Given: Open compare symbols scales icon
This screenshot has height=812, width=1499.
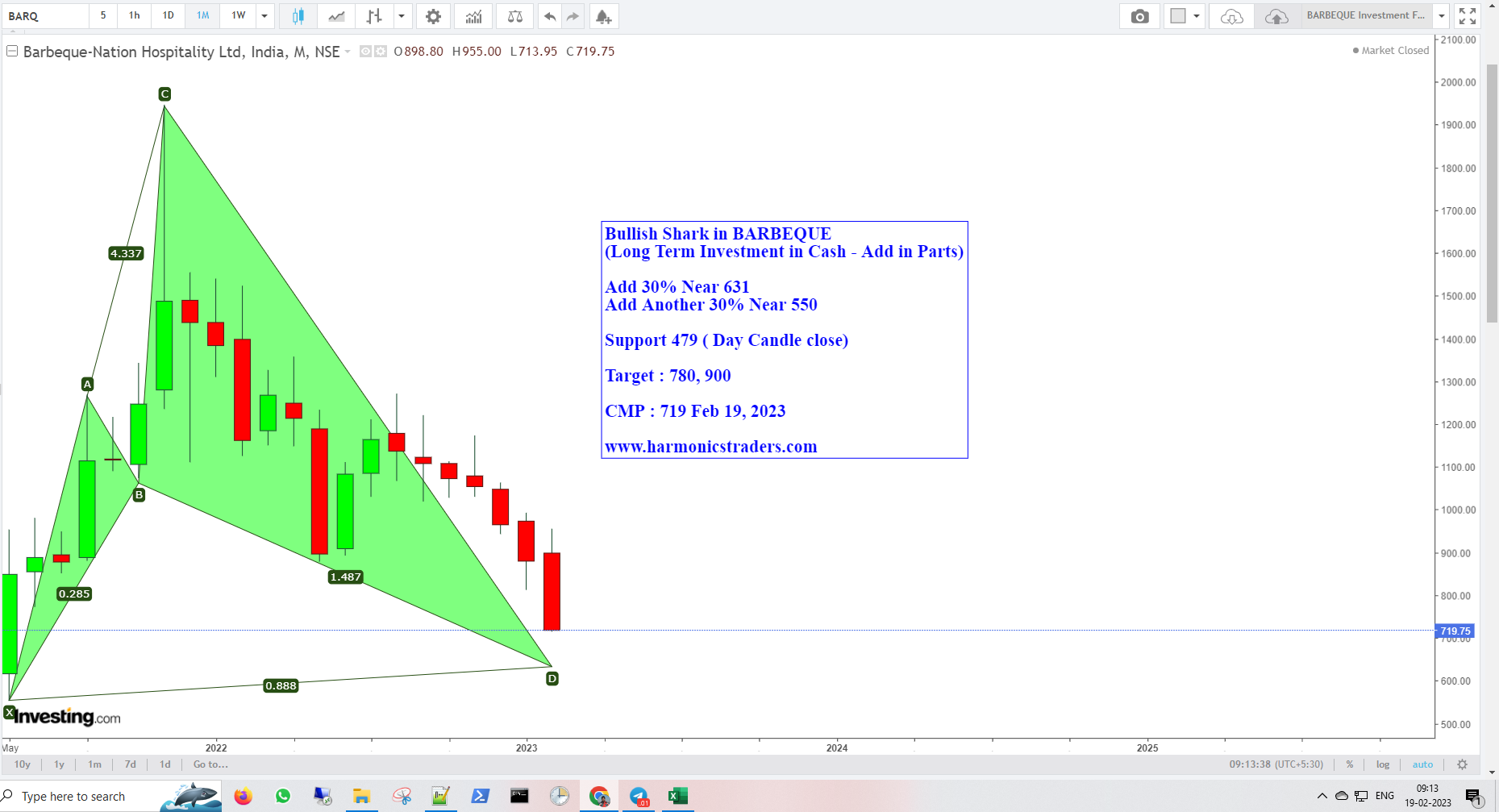Looking at the screenshot, I should [x=514, y=16].
